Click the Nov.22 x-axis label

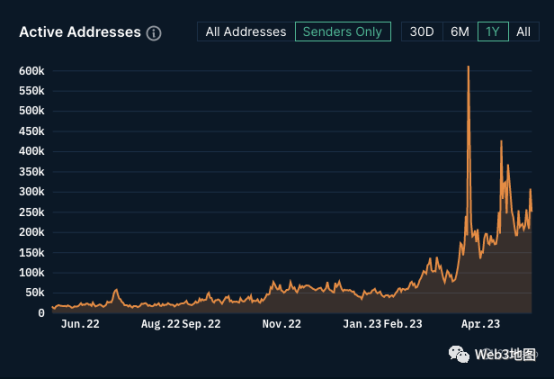(282, 324)
